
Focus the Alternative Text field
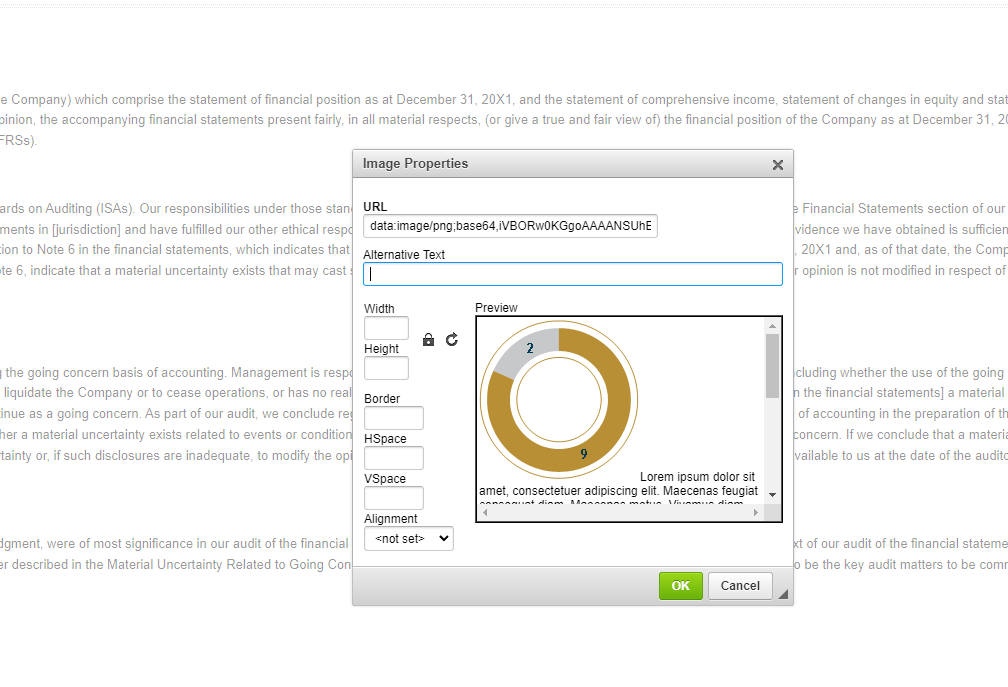click(x=573, y=274)
